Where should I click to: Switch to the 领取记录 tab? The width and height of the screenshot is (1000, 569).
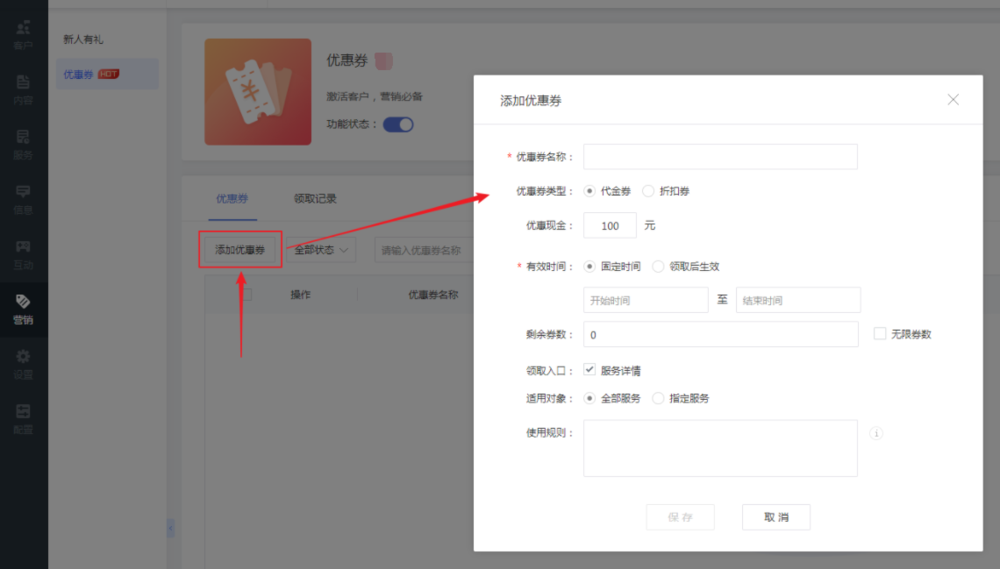tap(315, 198)
